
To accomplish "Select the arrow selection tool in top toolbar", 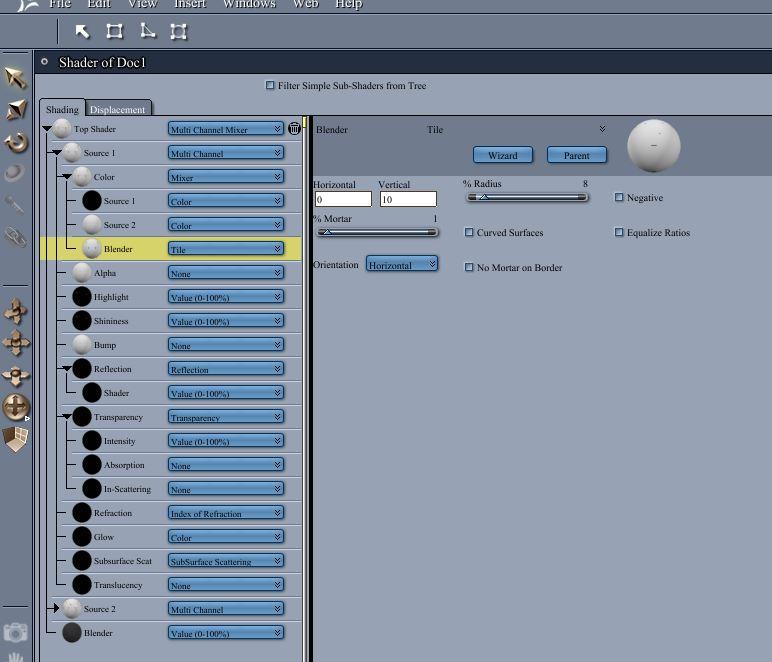I will coord(82,32).
